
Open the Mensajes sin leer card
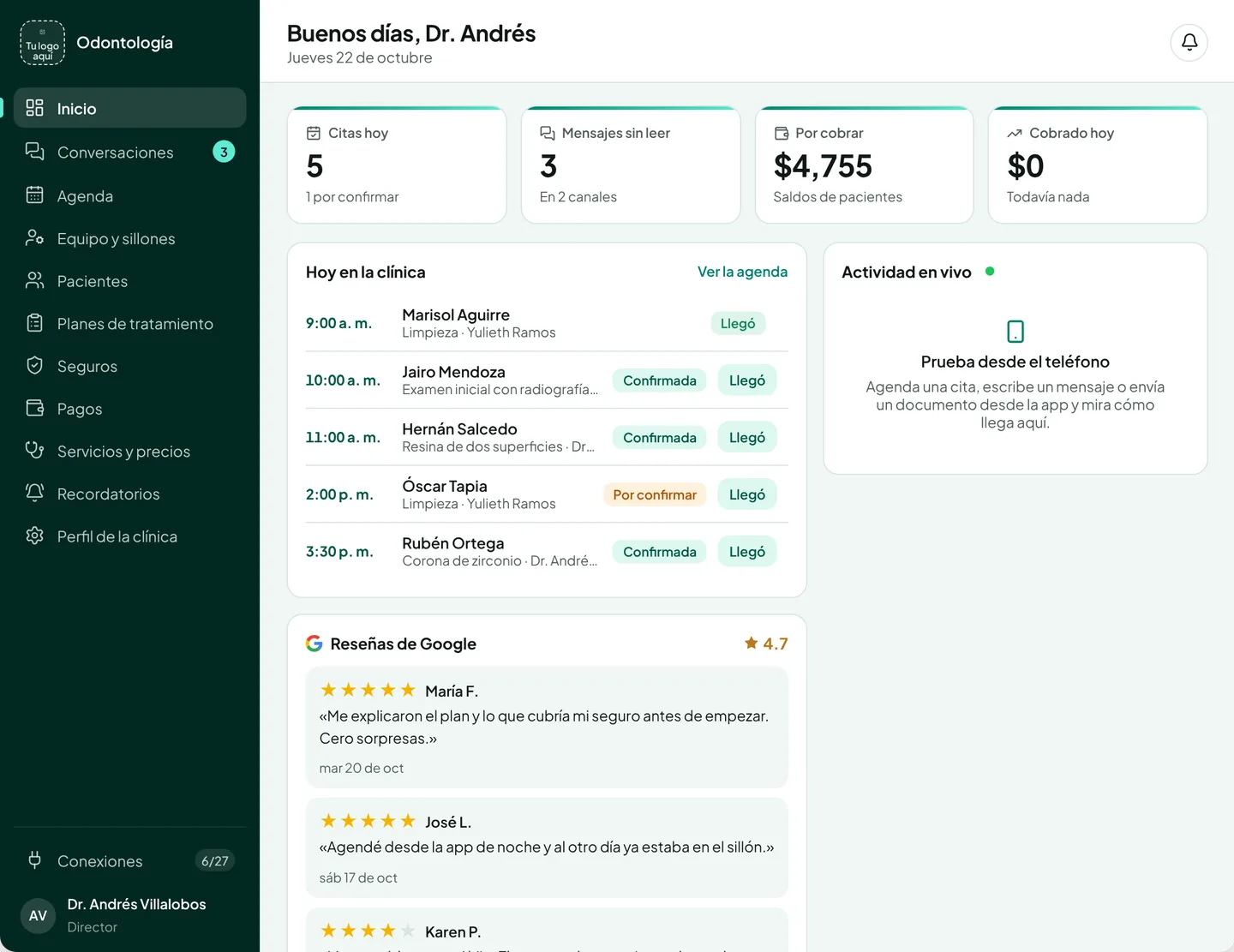tap(631, 165)
